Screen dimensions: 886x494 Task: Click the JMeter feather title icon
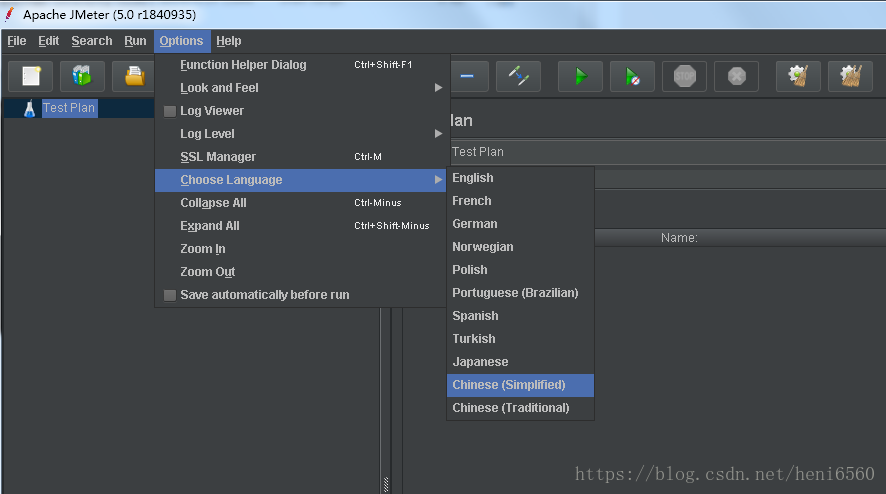coord(9,14)
